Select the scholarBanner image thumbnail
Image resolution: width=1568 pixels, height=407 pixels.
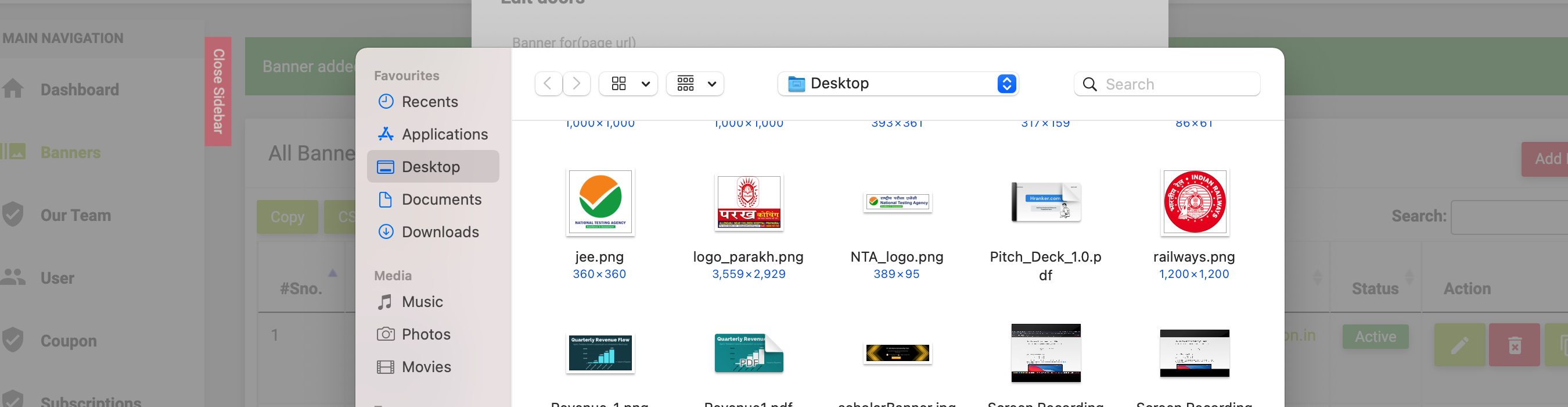897,353
